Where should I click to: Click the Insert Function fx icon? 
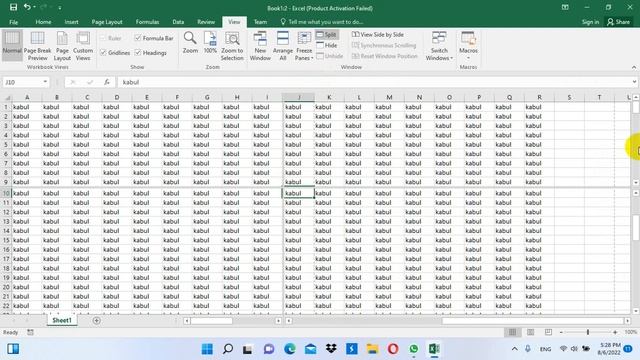tap(107, 82)
